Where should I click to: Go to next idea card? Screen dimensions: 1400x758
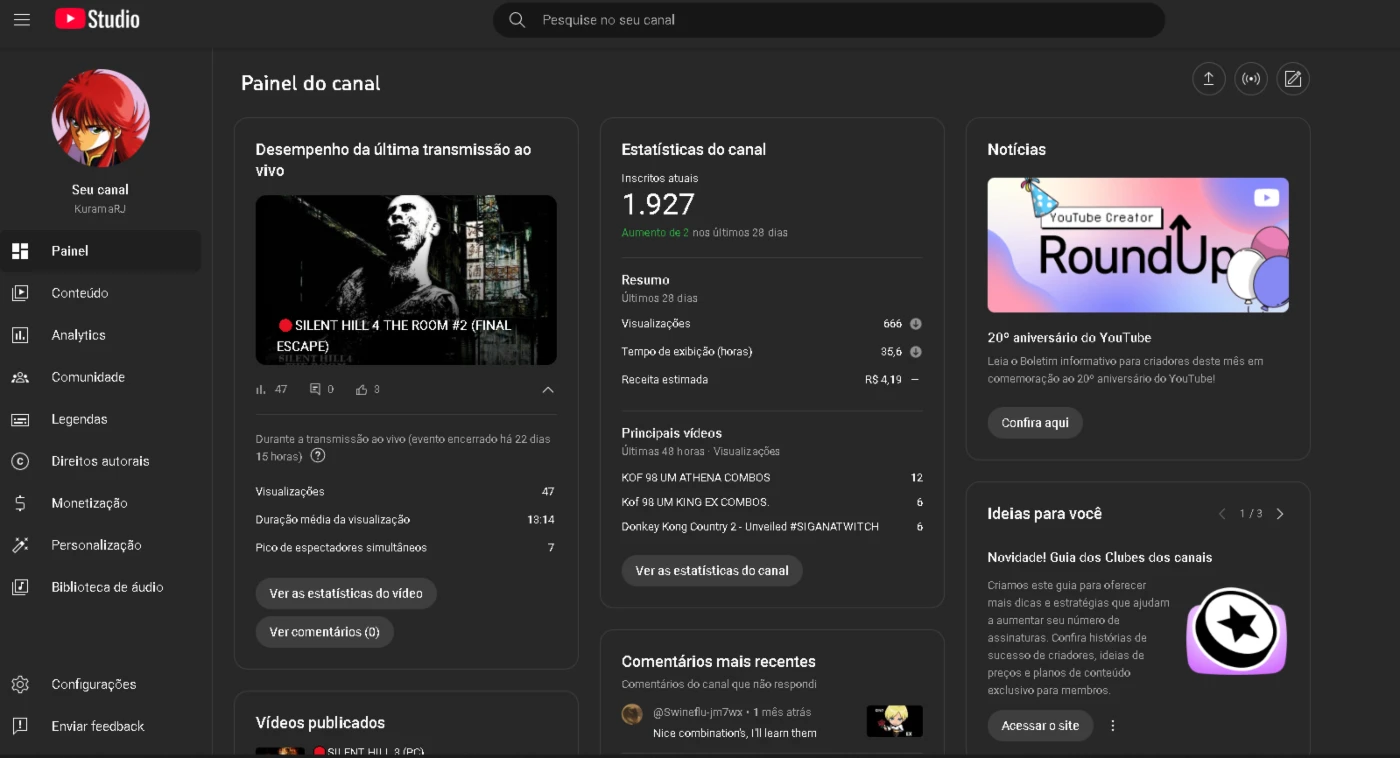[x=1280, y=514]
